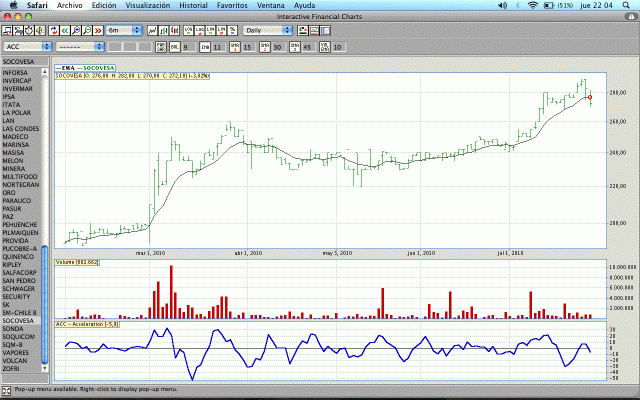Click the percent scale toolbar icon
Viewport: 640px width, 400px height.
pyautogui.click(x=232, y=31)
